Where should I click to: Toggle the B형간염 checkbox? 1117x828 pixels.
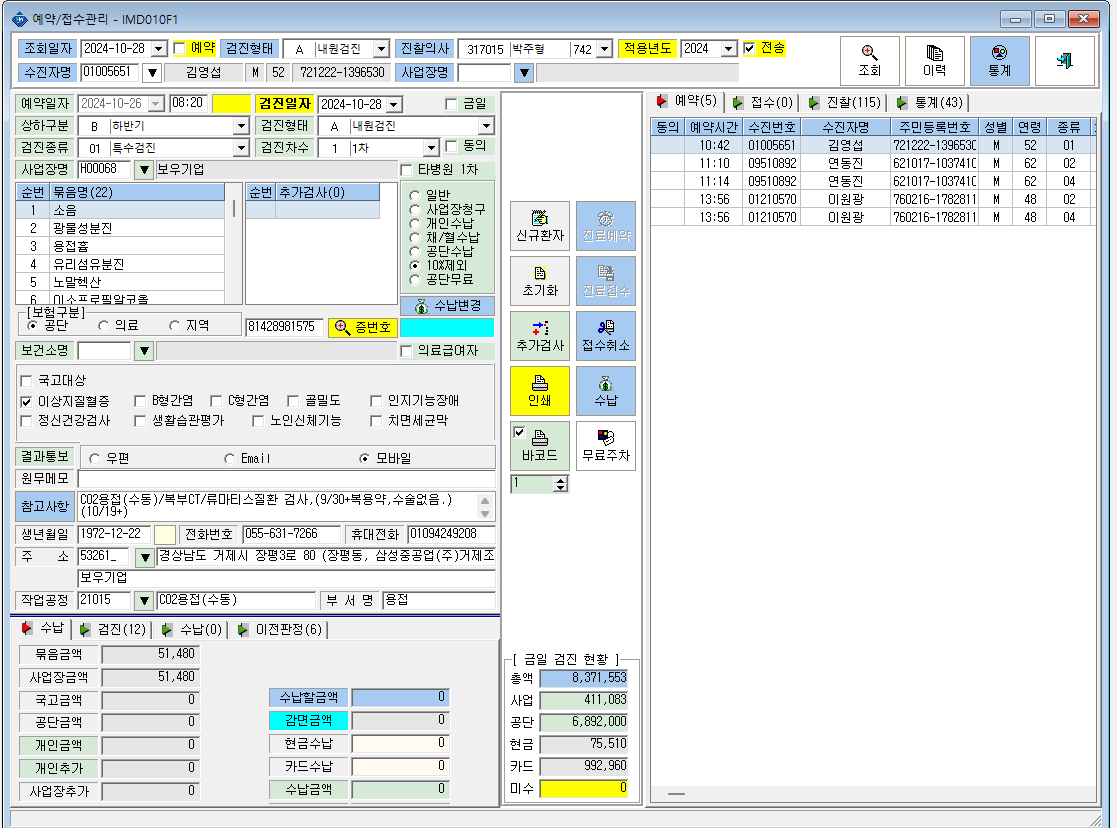tap(140, 400)
